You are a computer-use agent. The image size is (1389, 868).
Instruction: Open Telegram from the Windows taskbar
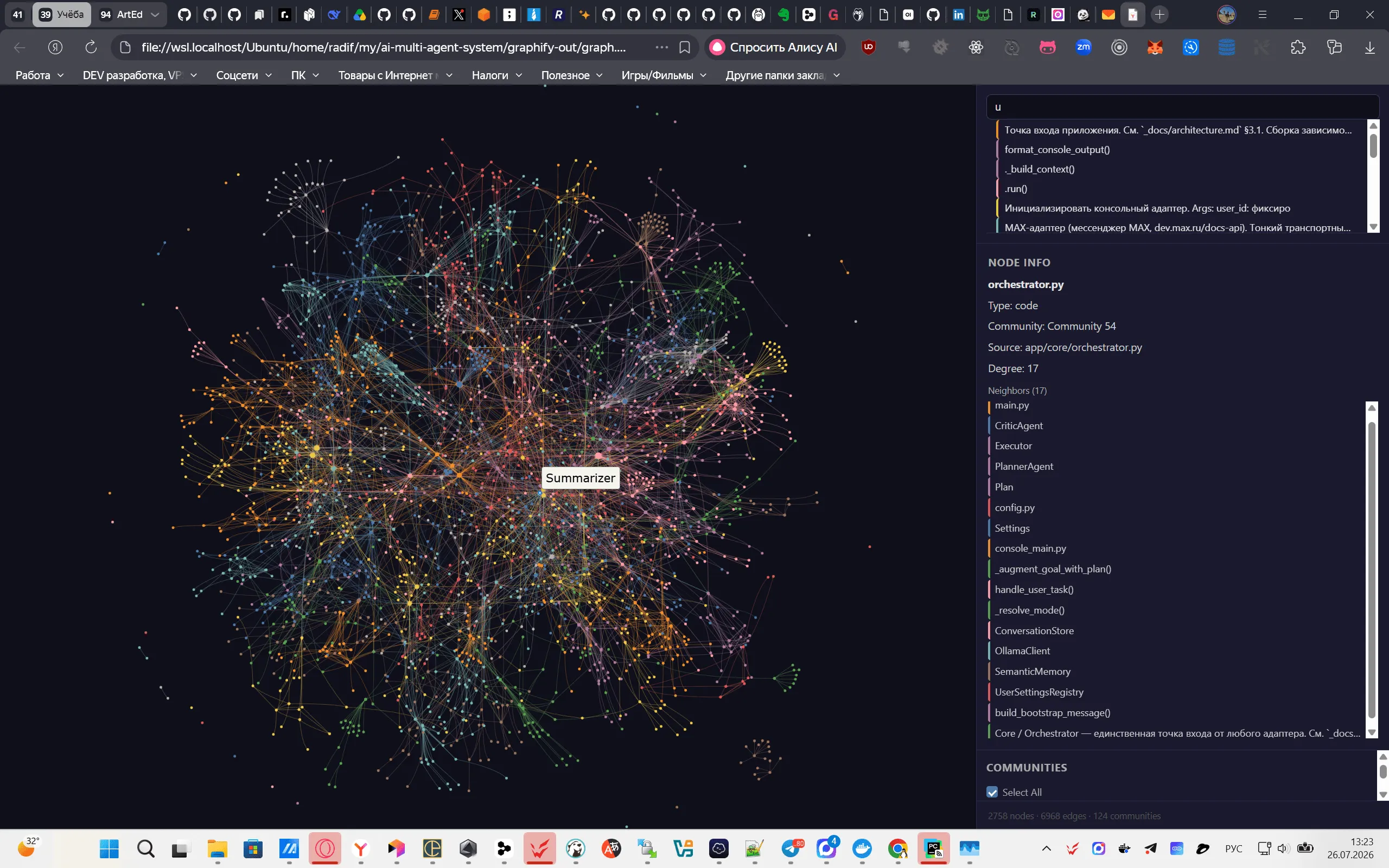791,848
